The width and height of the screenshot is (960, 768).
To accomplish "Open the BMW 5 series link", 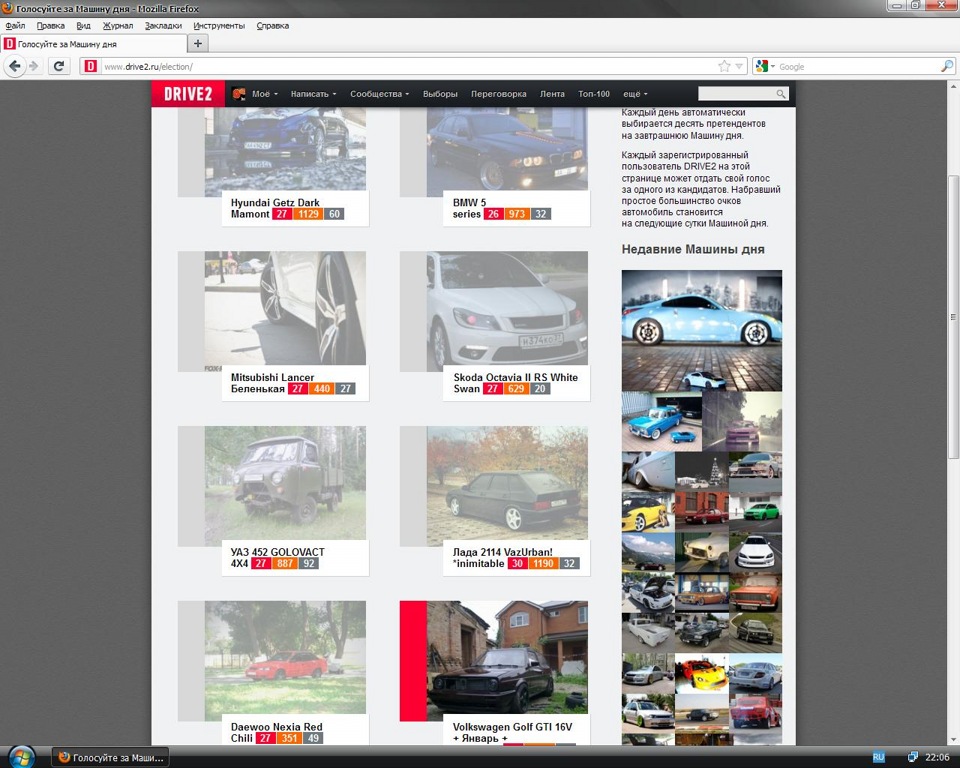I will 469,208.
